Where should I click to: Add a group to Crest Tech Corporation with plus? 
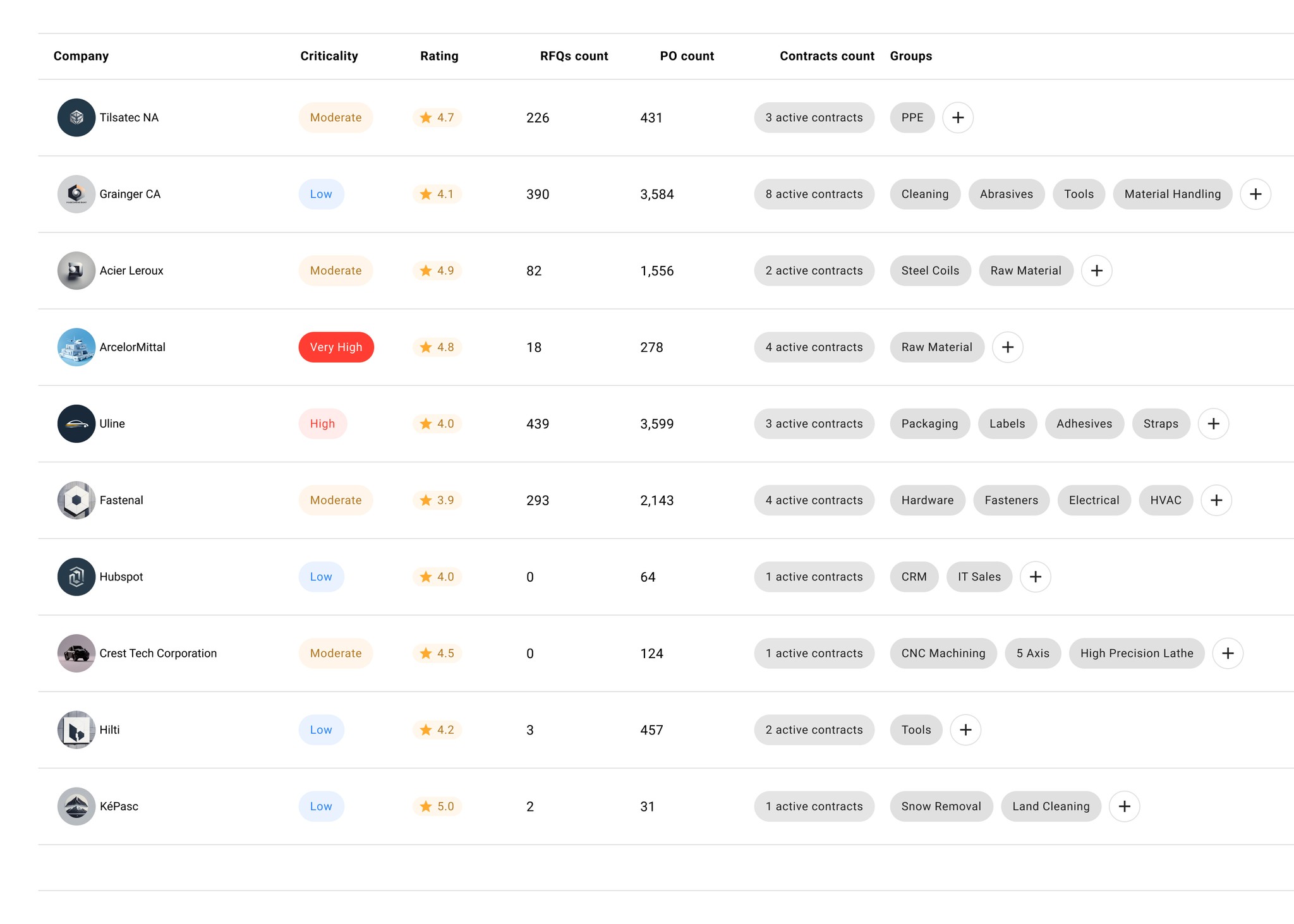click(1228, 653)
